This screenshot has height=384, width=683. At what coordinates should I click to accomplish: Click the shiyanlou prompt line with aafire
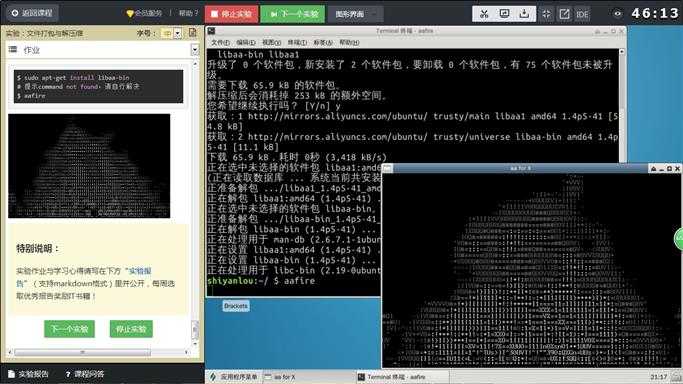pos(261,281)
